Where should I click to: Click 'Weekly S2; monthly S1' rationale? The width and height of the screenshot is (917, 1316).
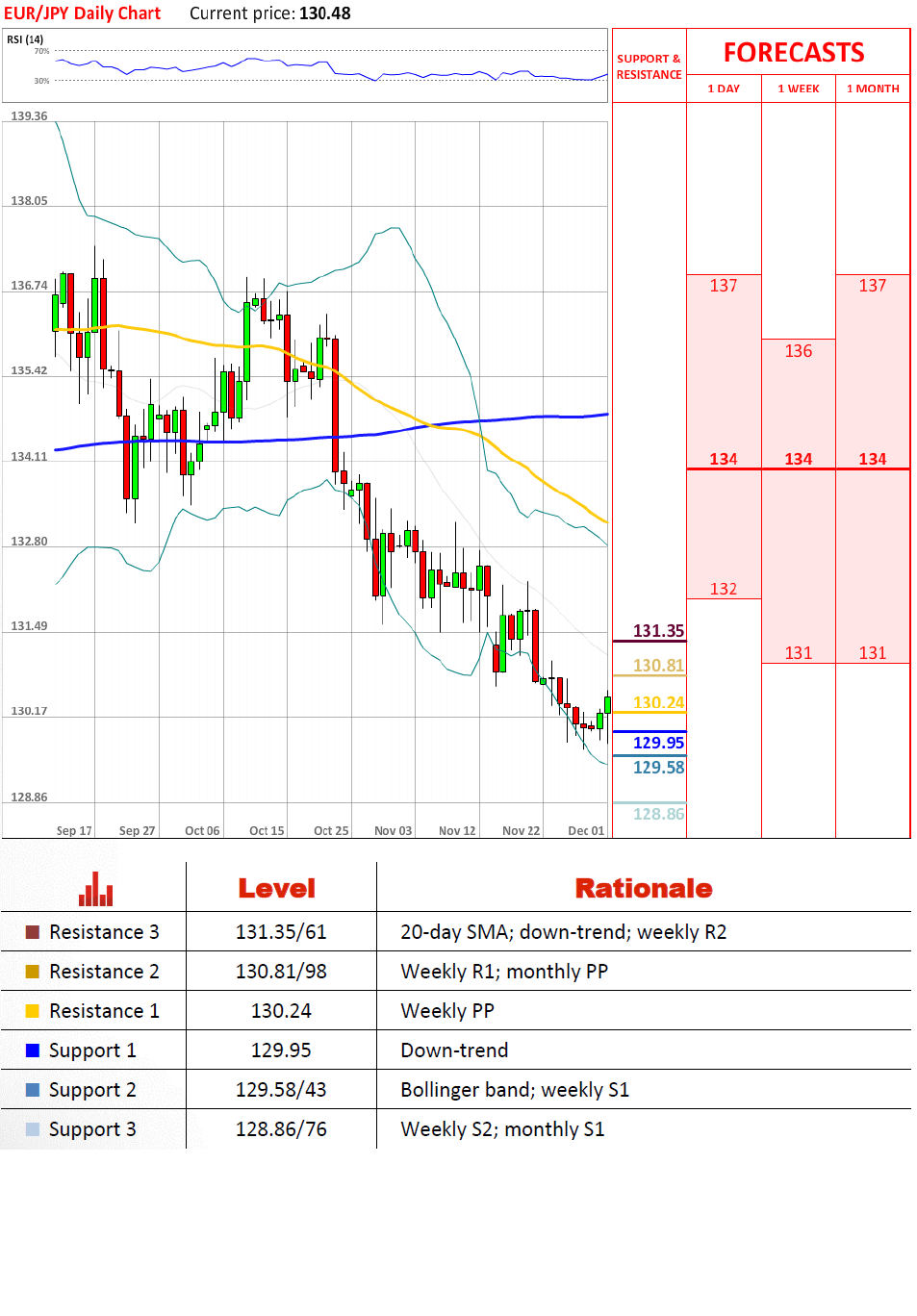tap(502, 1129)
